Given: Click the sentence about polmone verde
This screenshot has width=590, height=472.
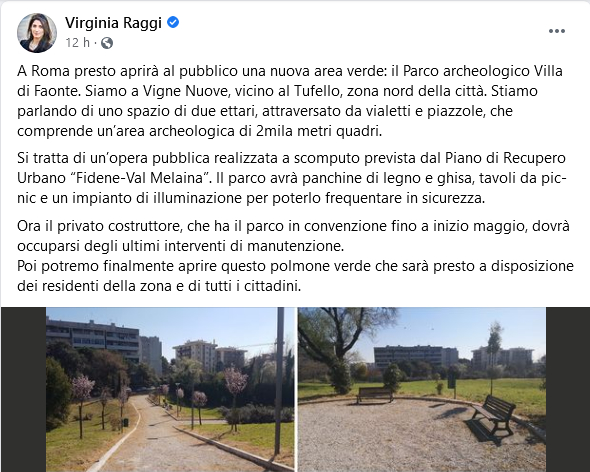Looking at the screenshot, I should click(x=295, y=276).
